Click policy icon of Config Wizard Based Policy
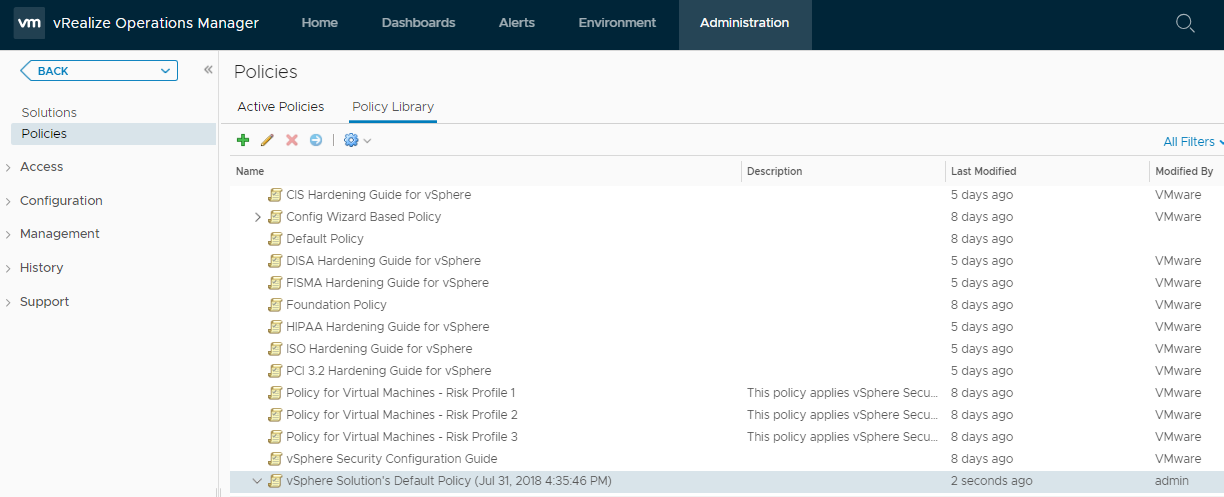Image resolution: width=1224 pixels, height=497 pixels. tap(275, 217)
